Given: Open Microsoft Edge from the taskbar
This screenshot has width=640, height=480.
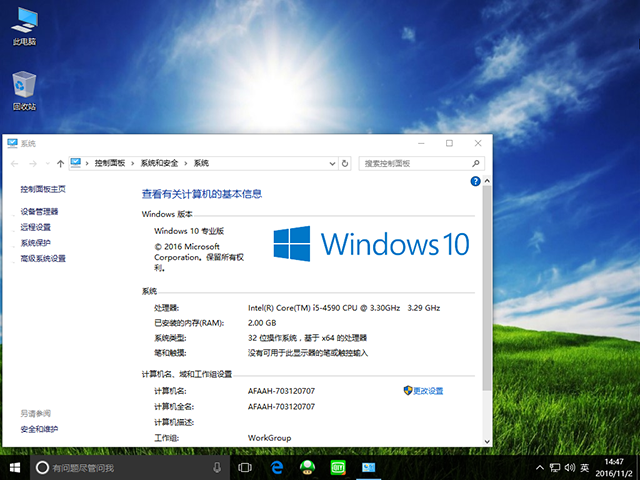Looking at the screenshot, I should point(276,467).
